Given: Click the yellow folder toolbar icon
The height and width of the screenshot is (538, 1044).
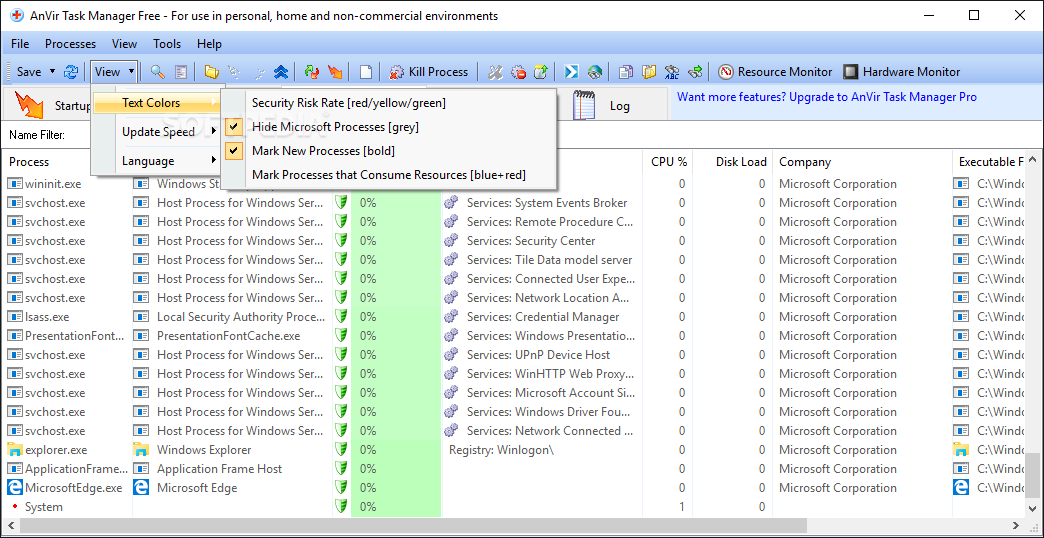Looking at the screenshot, I should (x=212, y=72).
